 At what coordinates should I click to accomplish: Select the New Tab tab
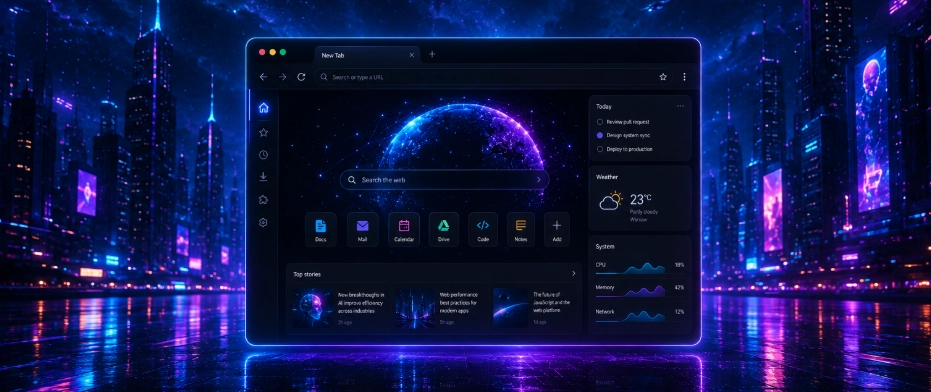pyautogui.click(x=368, y=55)
